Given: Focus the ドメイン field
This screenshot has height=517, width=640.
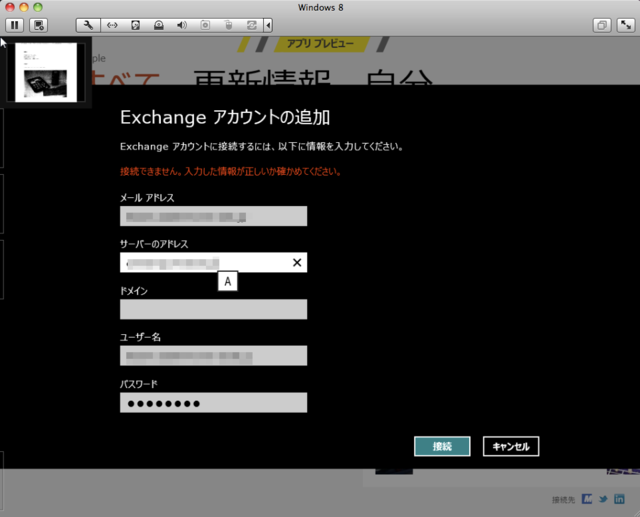Looking at the screenshot, I should [x=213, y=309].
